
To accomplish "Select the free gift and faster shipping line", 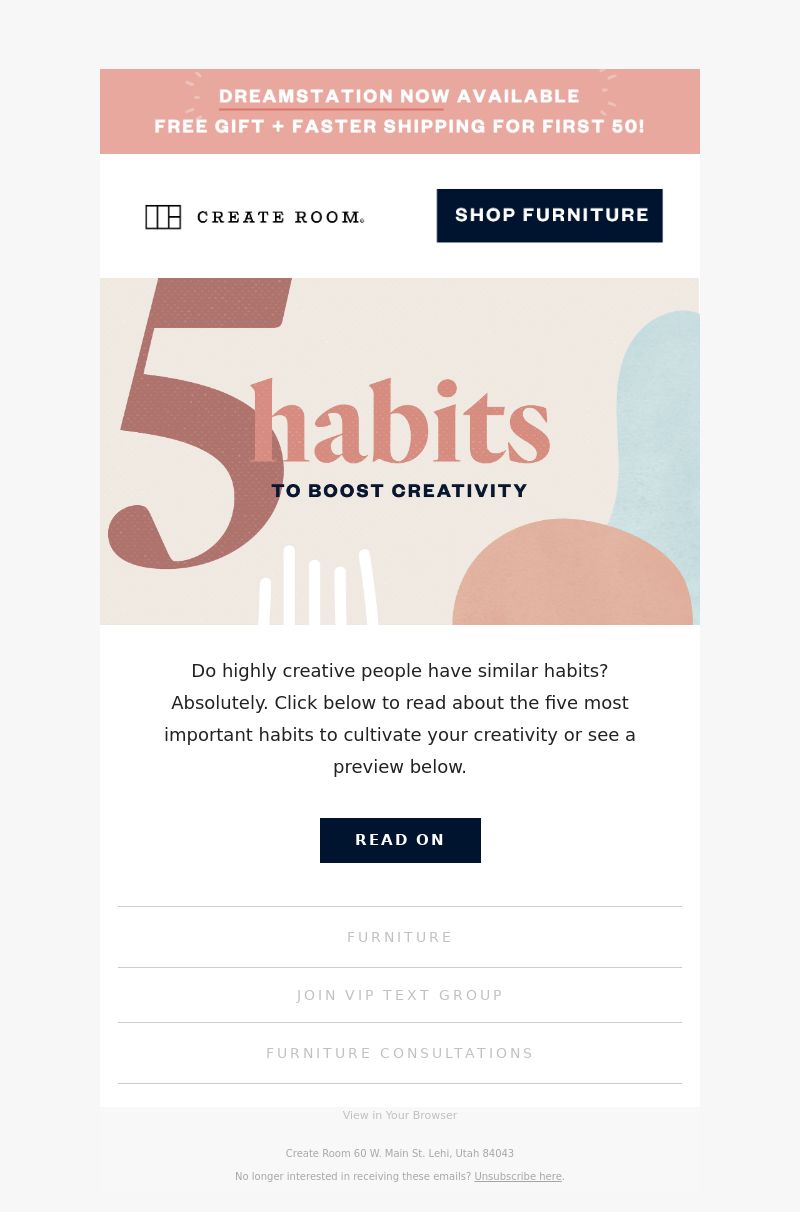I will [399, 126].
